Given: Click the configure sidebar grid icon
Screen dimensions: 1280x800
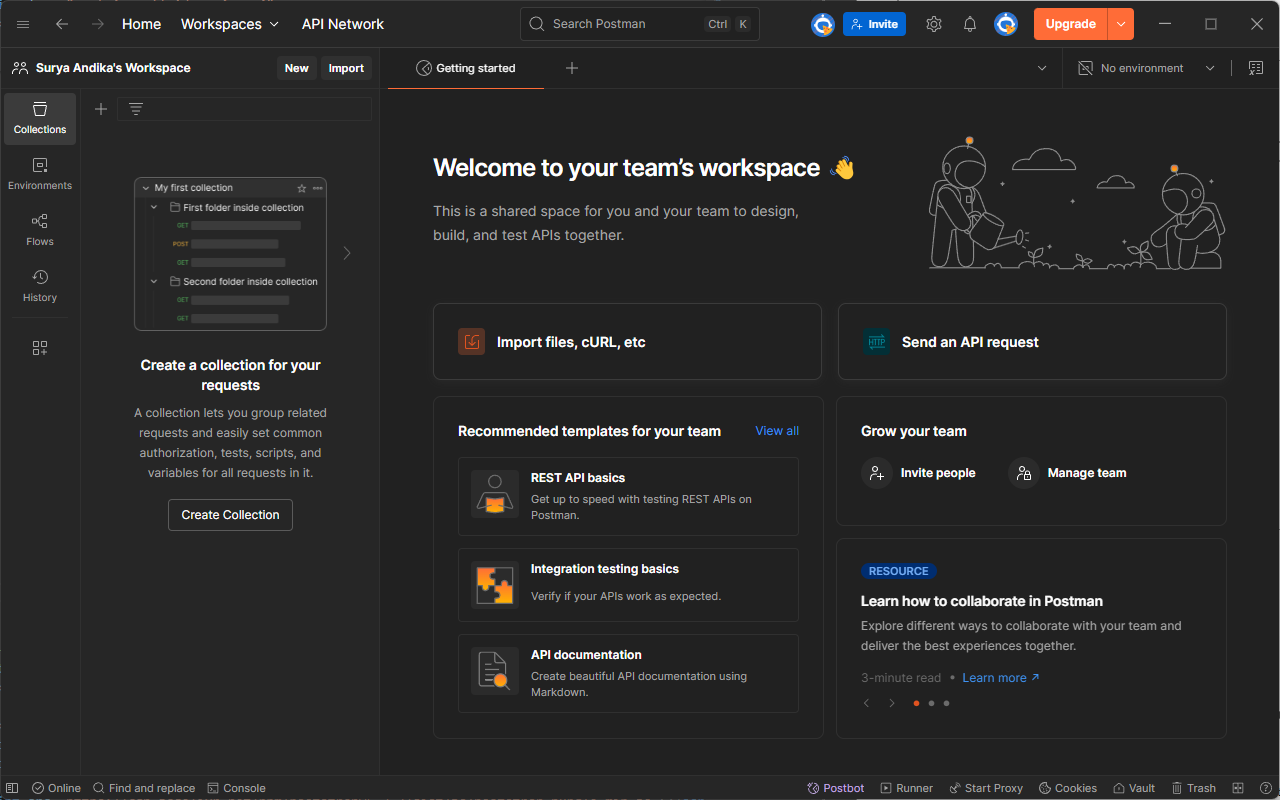Looking at the screenshot, I should click(40, 348).
